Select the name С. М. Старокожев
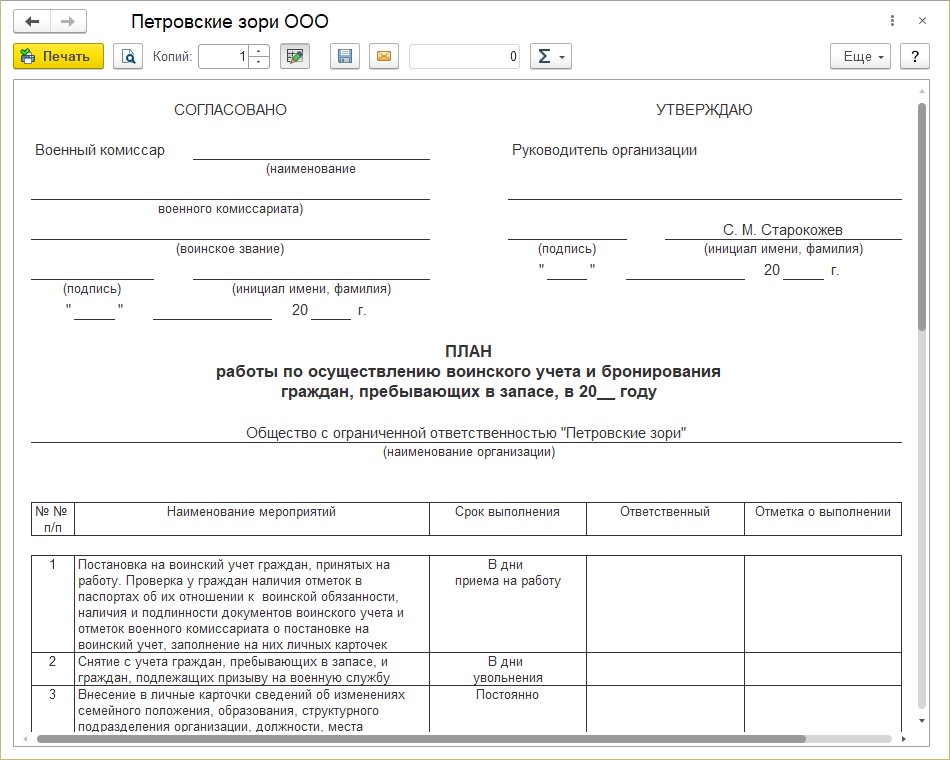The width and height of the screenshot is (950, 760). [x=783, y=230]
